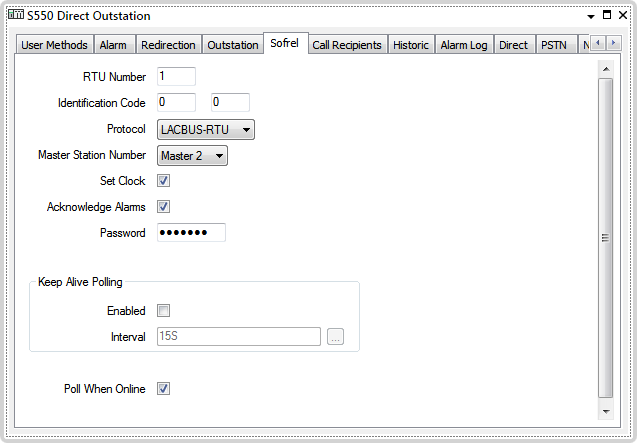Disable the Set Clock checkbox
The width and height of the screenshot is (637, 443).
tap(164, 181)
